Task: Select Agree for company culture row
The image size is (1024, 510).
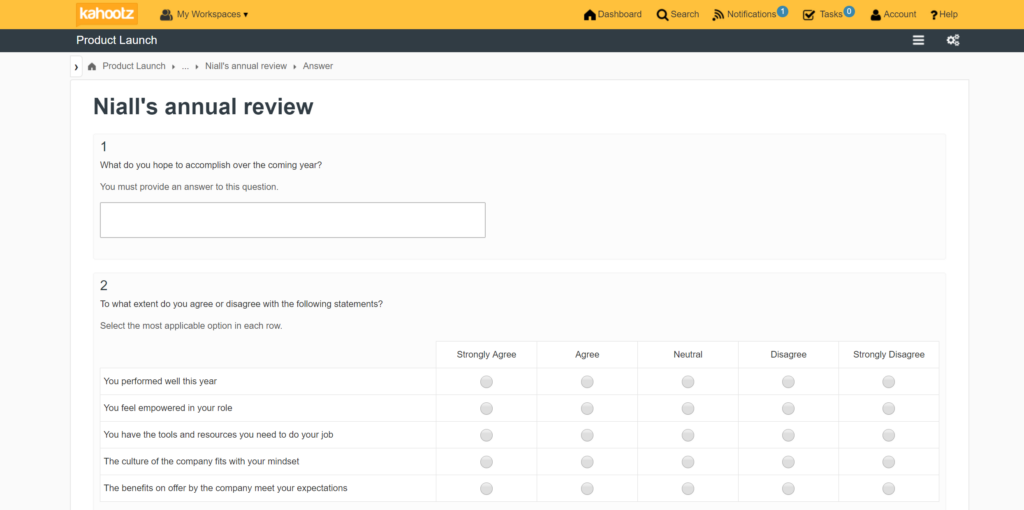Action: tap(587, 462)
